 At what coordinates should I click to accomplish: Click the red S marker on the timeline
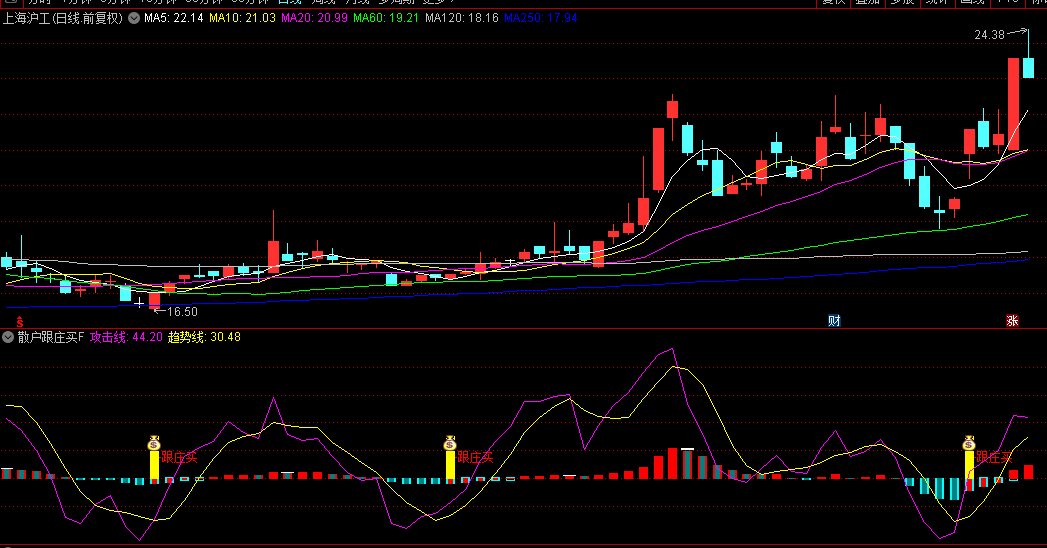point(20,322)
